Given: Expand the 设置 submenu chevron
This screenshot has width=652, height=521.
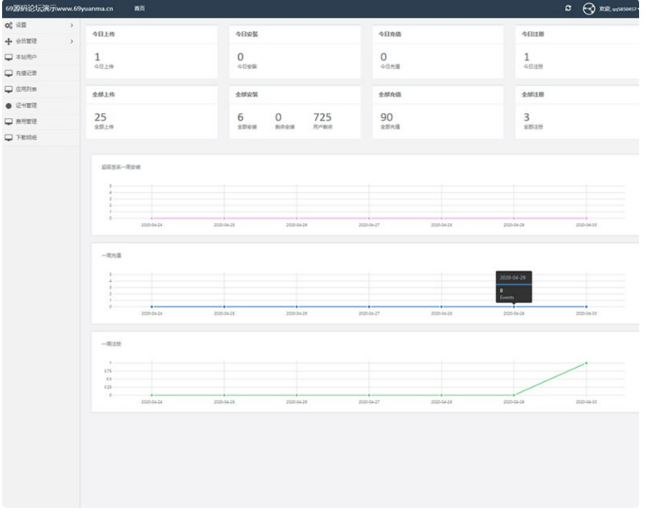Looking at the screenshot, I should coord(71,24).
